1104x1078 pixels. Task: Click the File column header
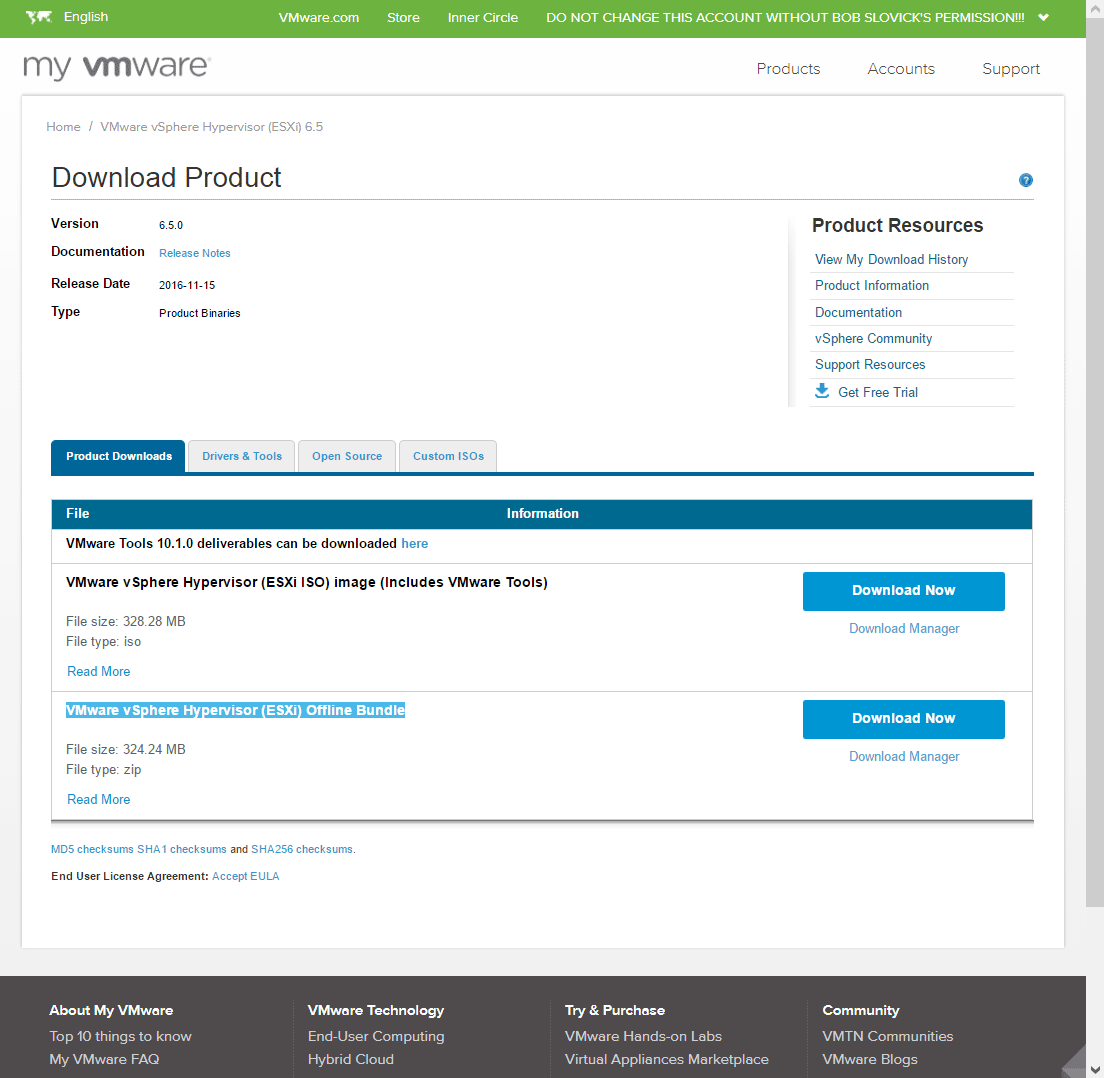[x=77, y=514]
